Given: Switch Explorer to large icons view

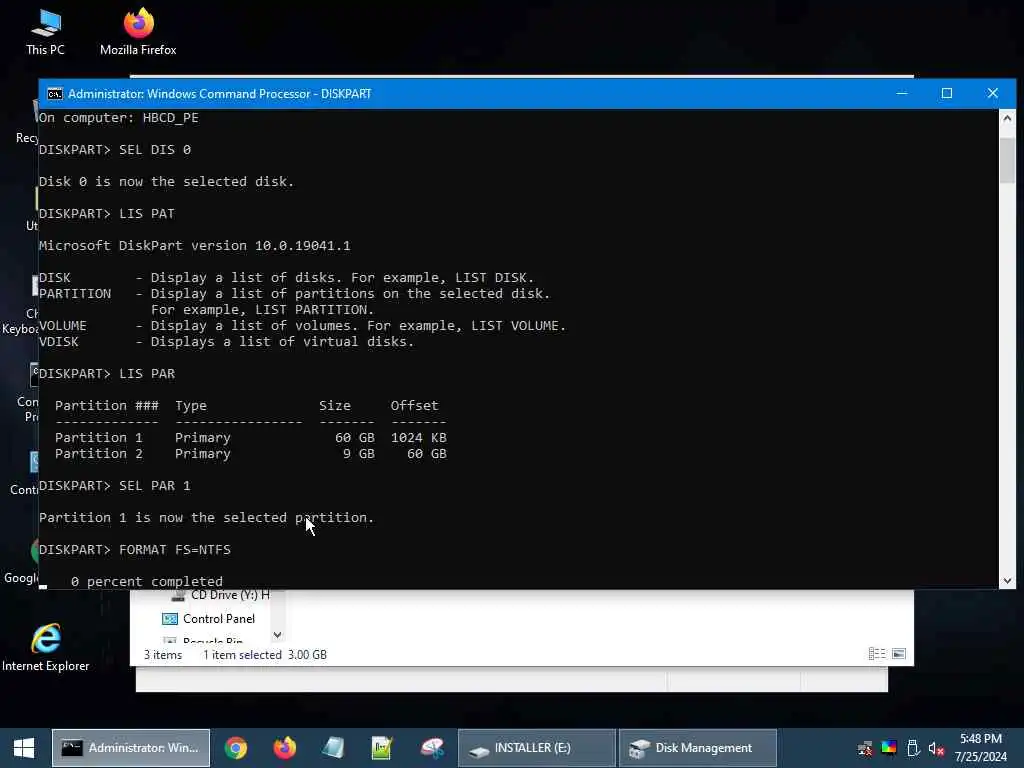Looking at the screenshot, I should click(x=899, y=654).
